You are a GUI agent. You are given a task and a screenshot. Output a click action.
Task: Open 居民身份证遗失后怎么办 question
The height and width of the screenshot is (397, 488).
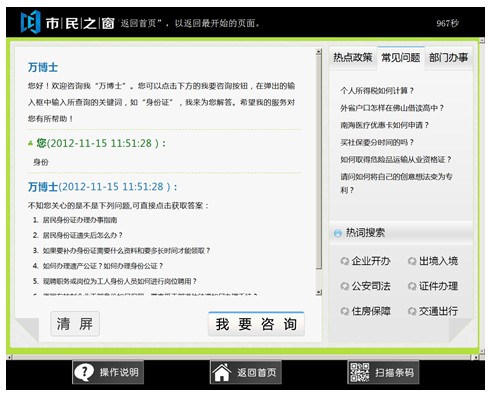tap(83, 235)
